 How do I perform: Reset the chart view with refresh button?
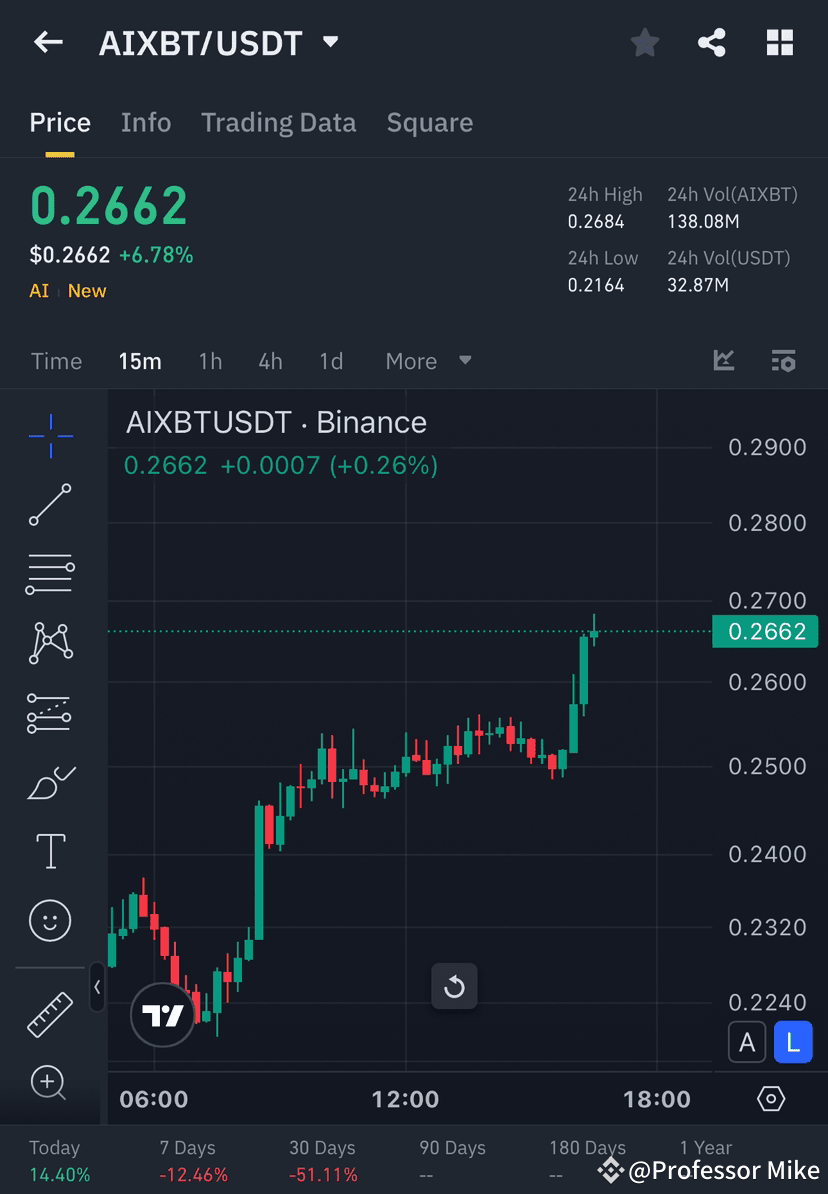coord(454,987)
